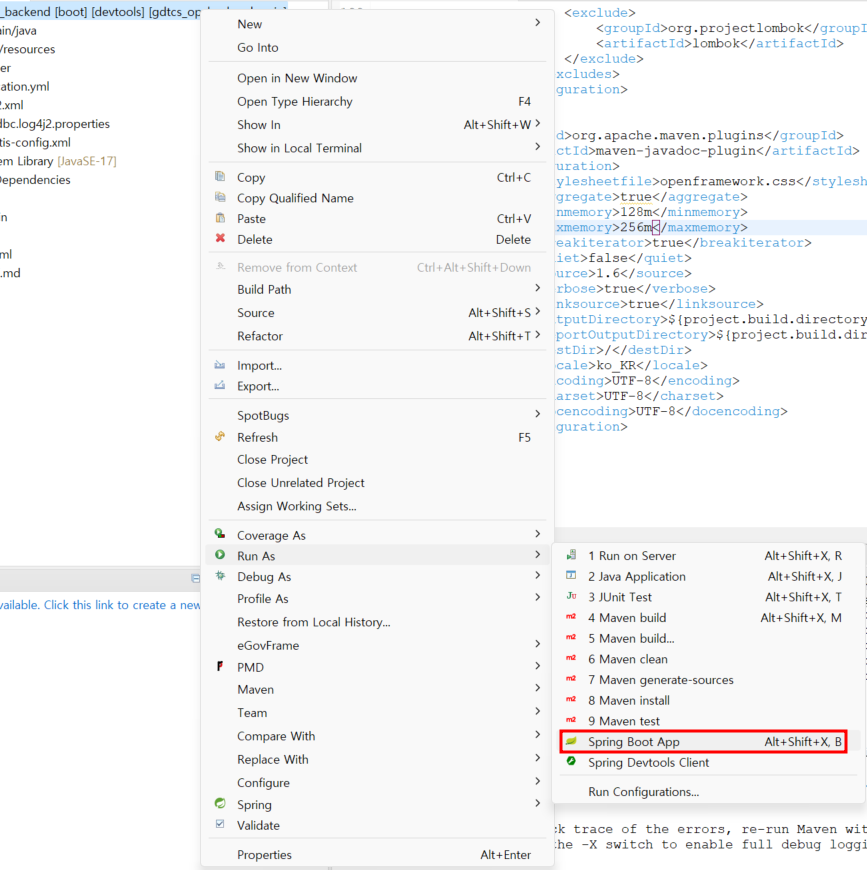Select Close Unrelated Project
Viewport: 867px width, 870px height.
377,483
